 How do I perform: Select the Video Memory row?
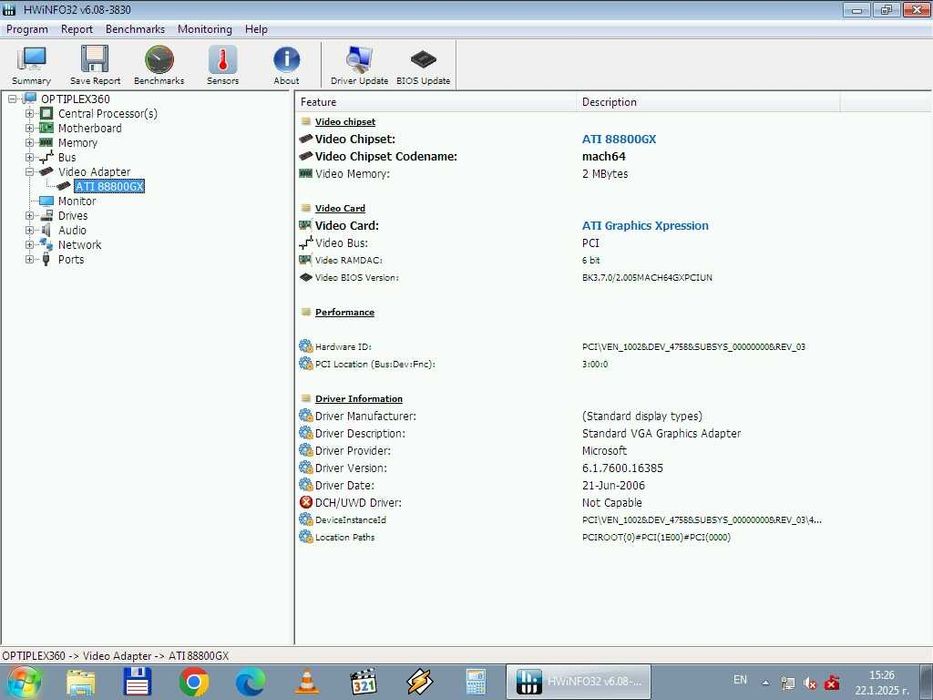613,174
